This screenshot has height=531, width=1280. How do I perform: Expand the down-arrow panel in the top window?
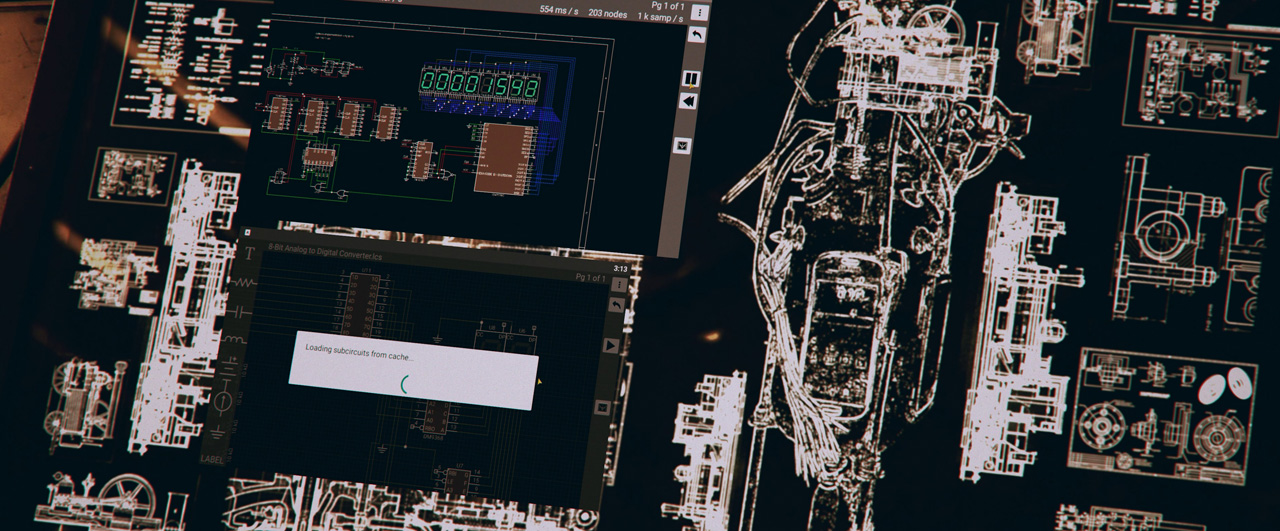[684, 145]
